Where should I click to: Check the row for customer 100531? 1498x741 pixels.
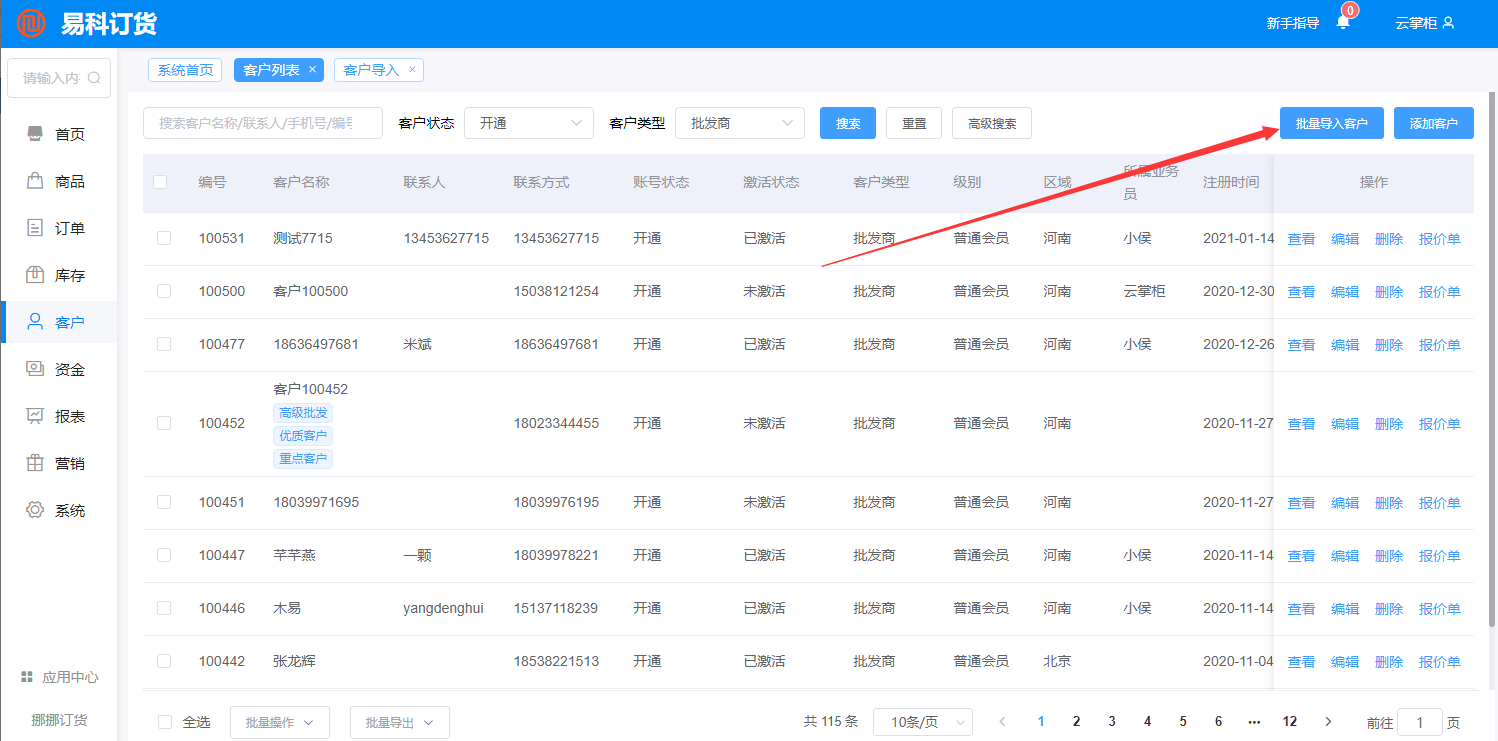tap(164, 238)
